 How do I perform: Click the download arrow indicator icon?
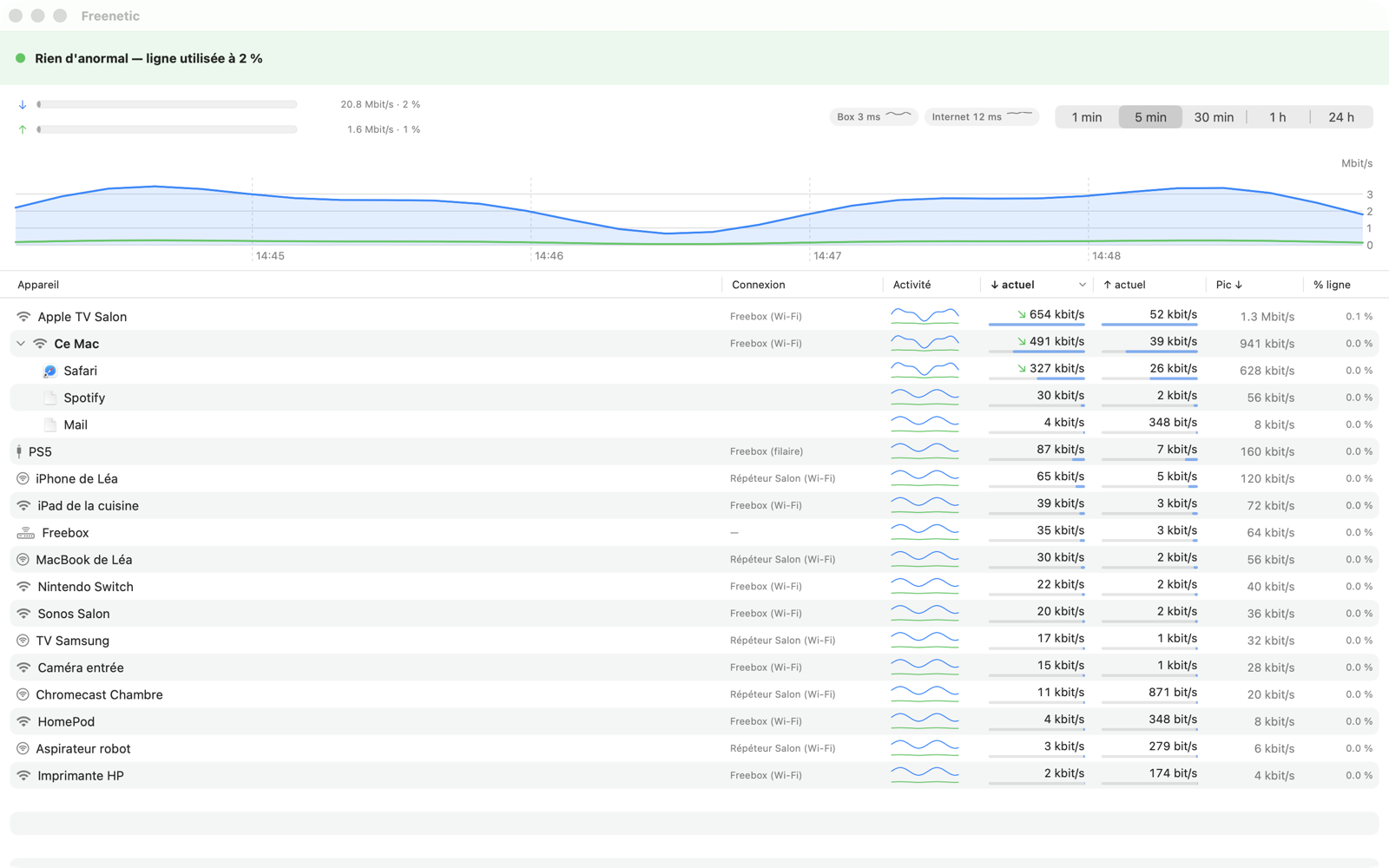(23, 104)
